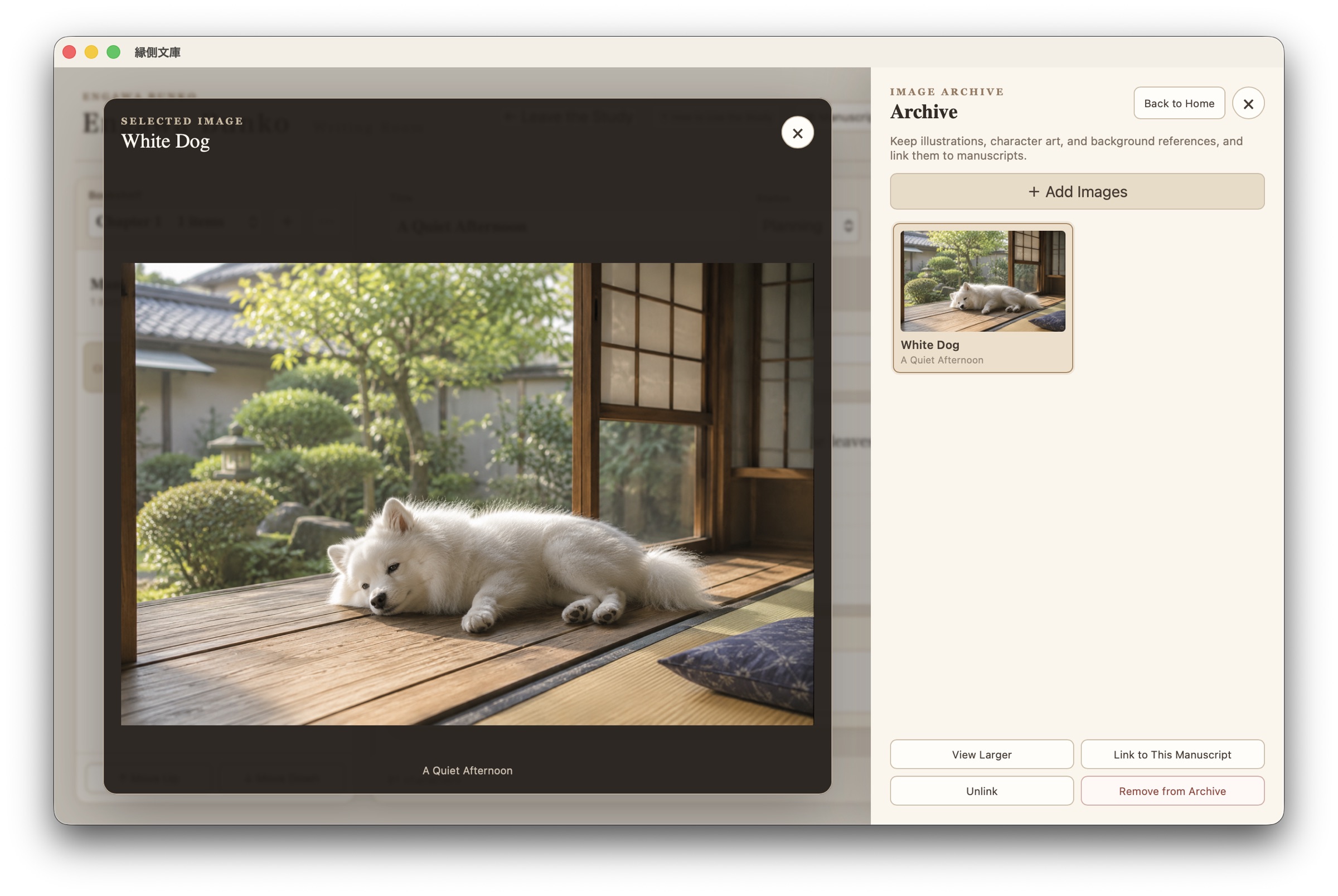This screenshot has width=1338, height=896.
Task: Click the plus icon on Add Images
Action: [x=1033, y=192]
